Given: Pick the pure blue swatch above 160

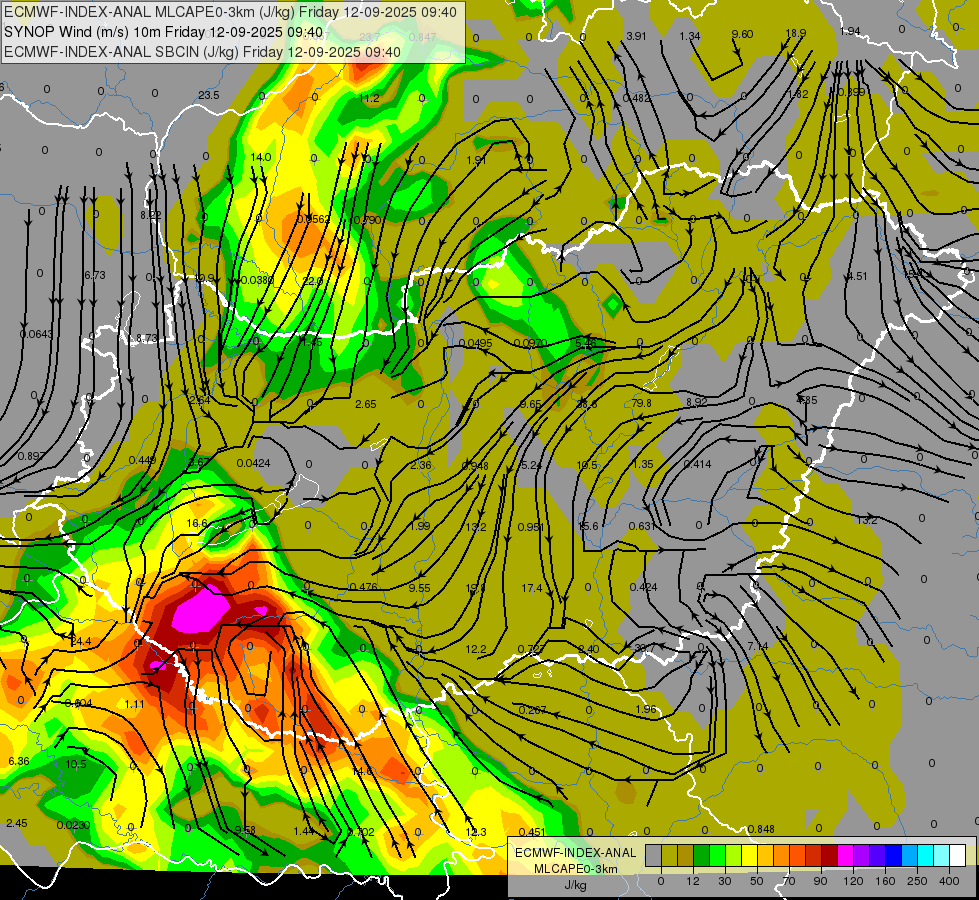Looking at the screenshot, I should 894,855.
